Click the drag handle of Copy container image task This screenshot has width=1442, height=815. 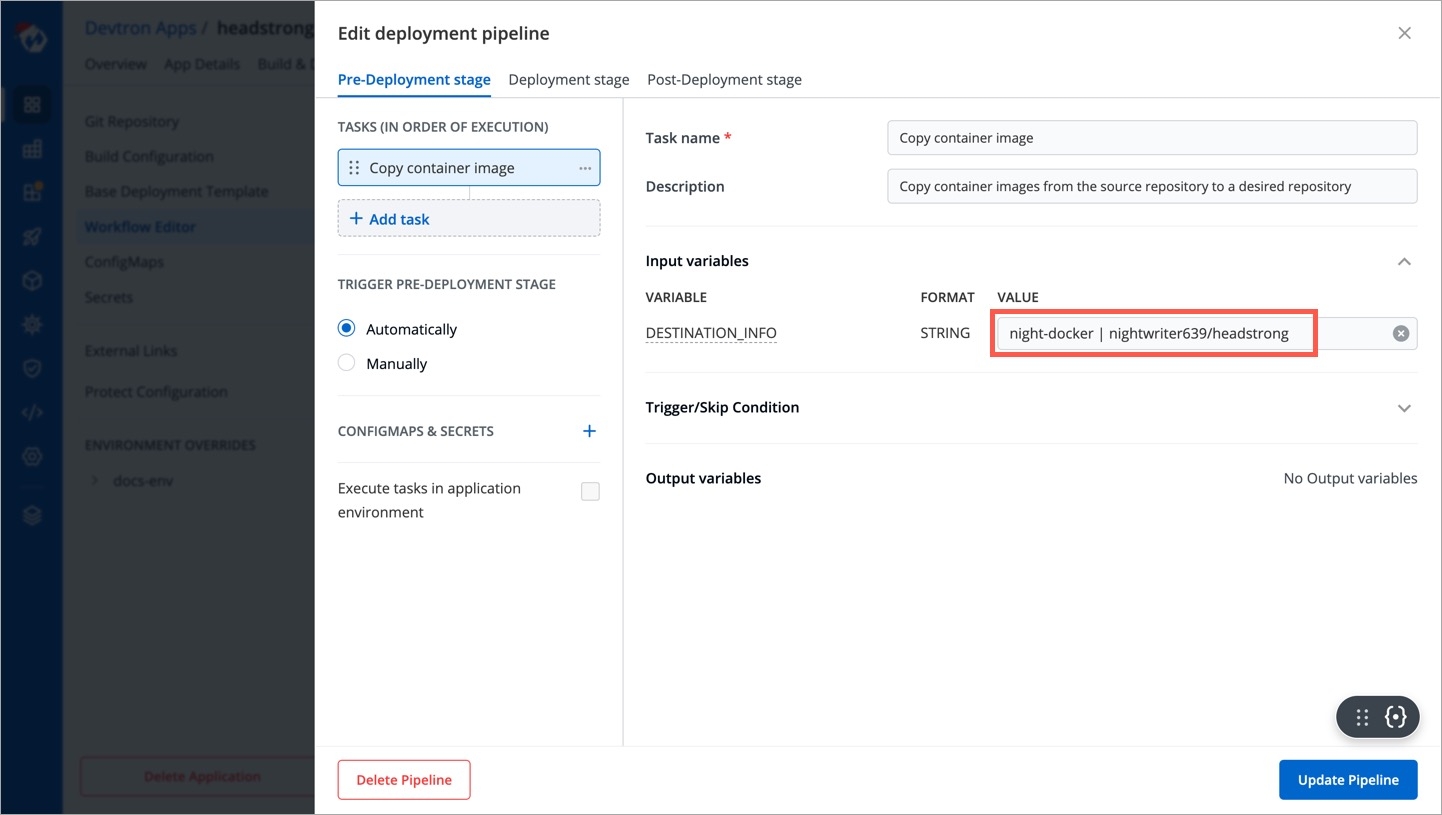coord(354,168)
